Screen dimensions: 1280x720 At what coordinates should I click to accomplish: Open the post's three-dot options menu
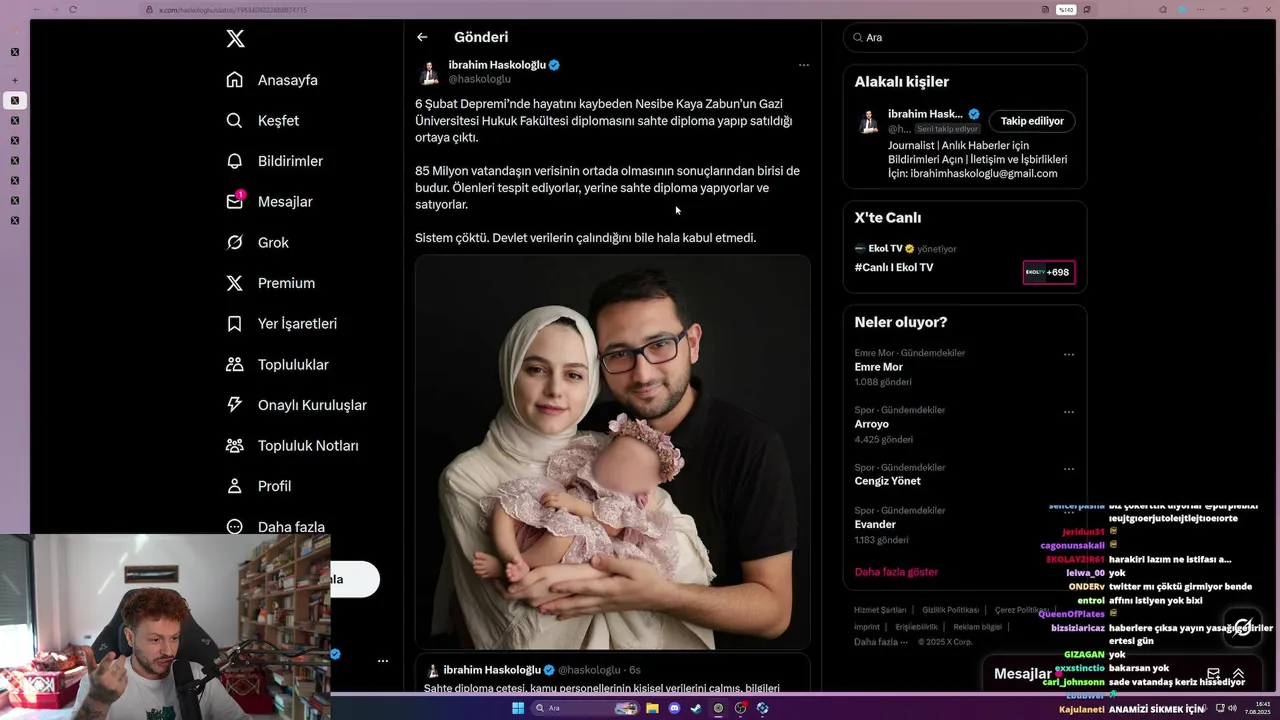[803, 65]
